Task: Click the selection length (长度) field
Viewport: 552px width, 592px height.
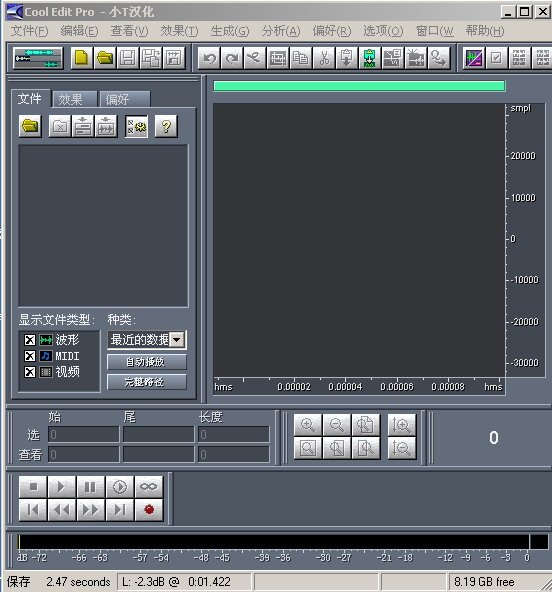Action: click(234, 435)
